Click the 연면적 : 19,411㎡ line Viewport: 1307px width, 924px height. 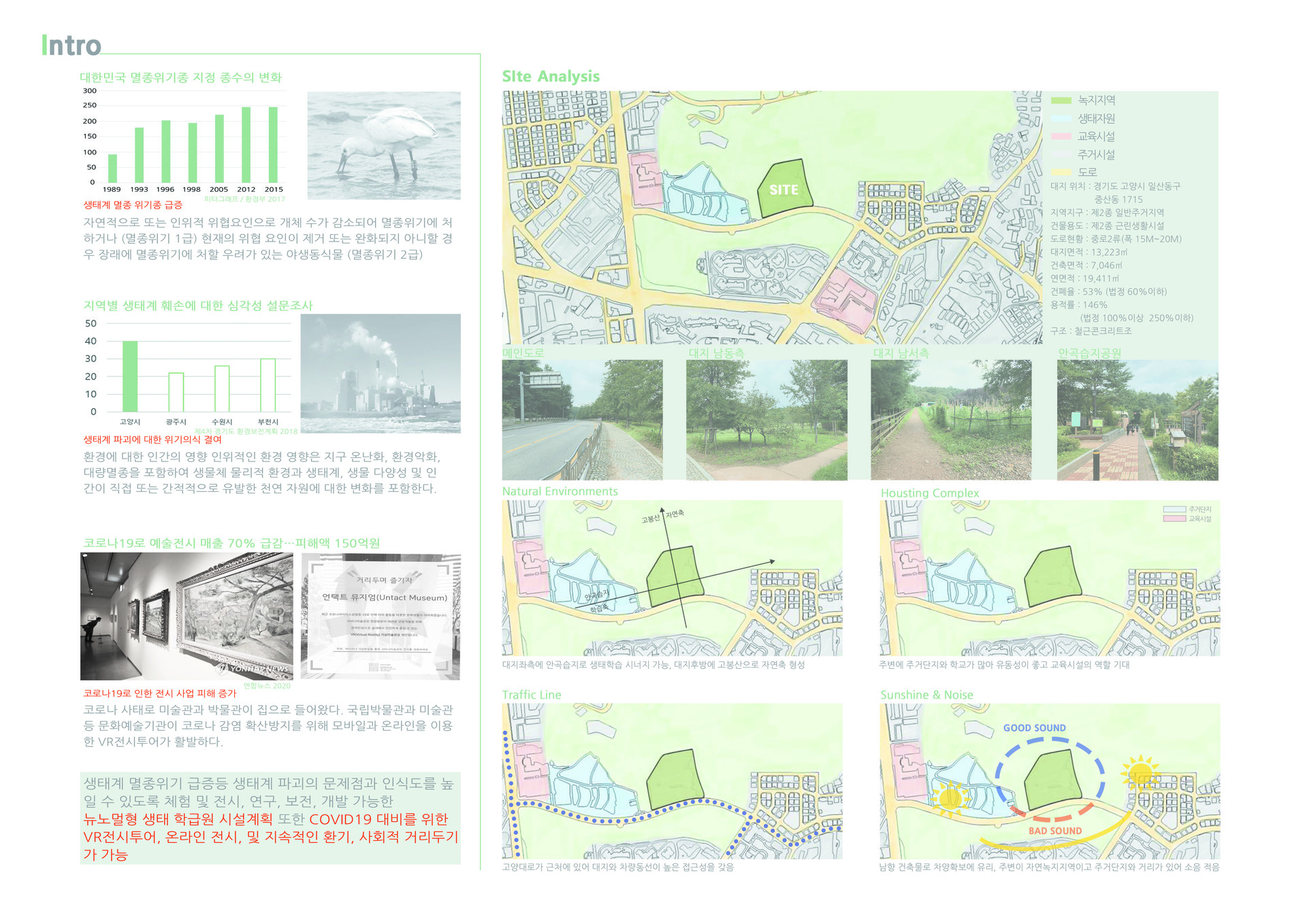pos(1084,278)
